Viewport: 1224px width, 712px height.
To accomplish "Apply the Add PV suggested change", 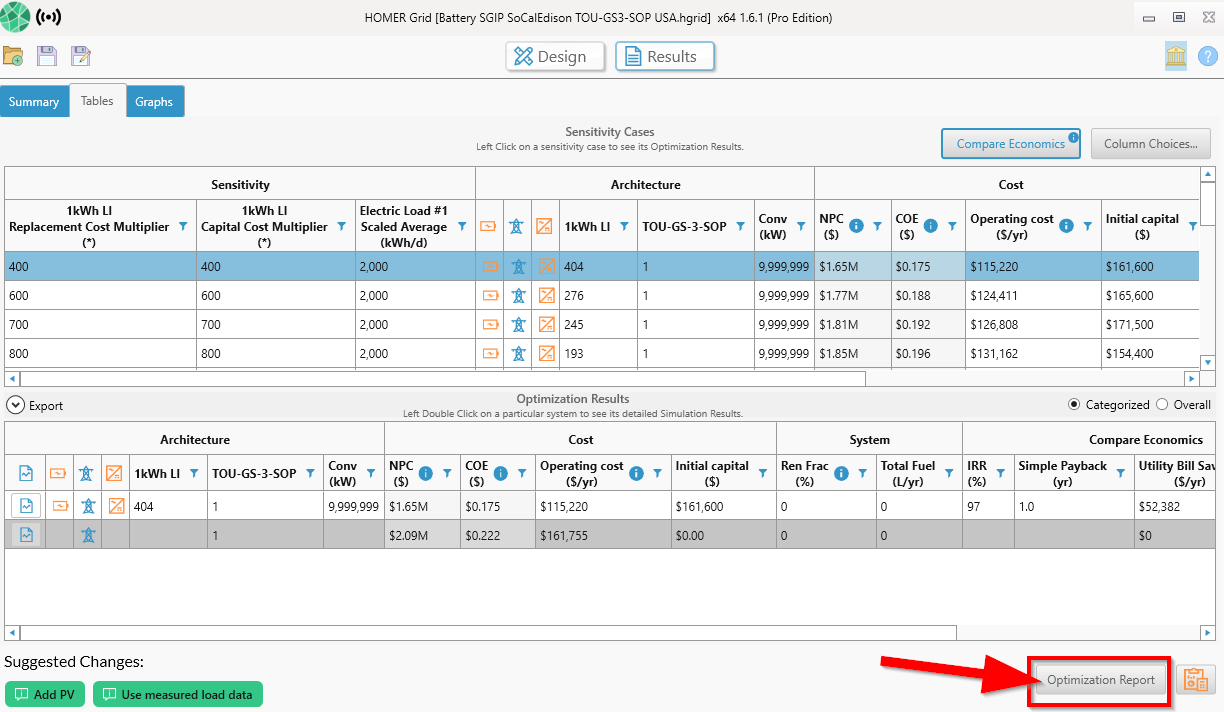I will [x=44, y=694].
